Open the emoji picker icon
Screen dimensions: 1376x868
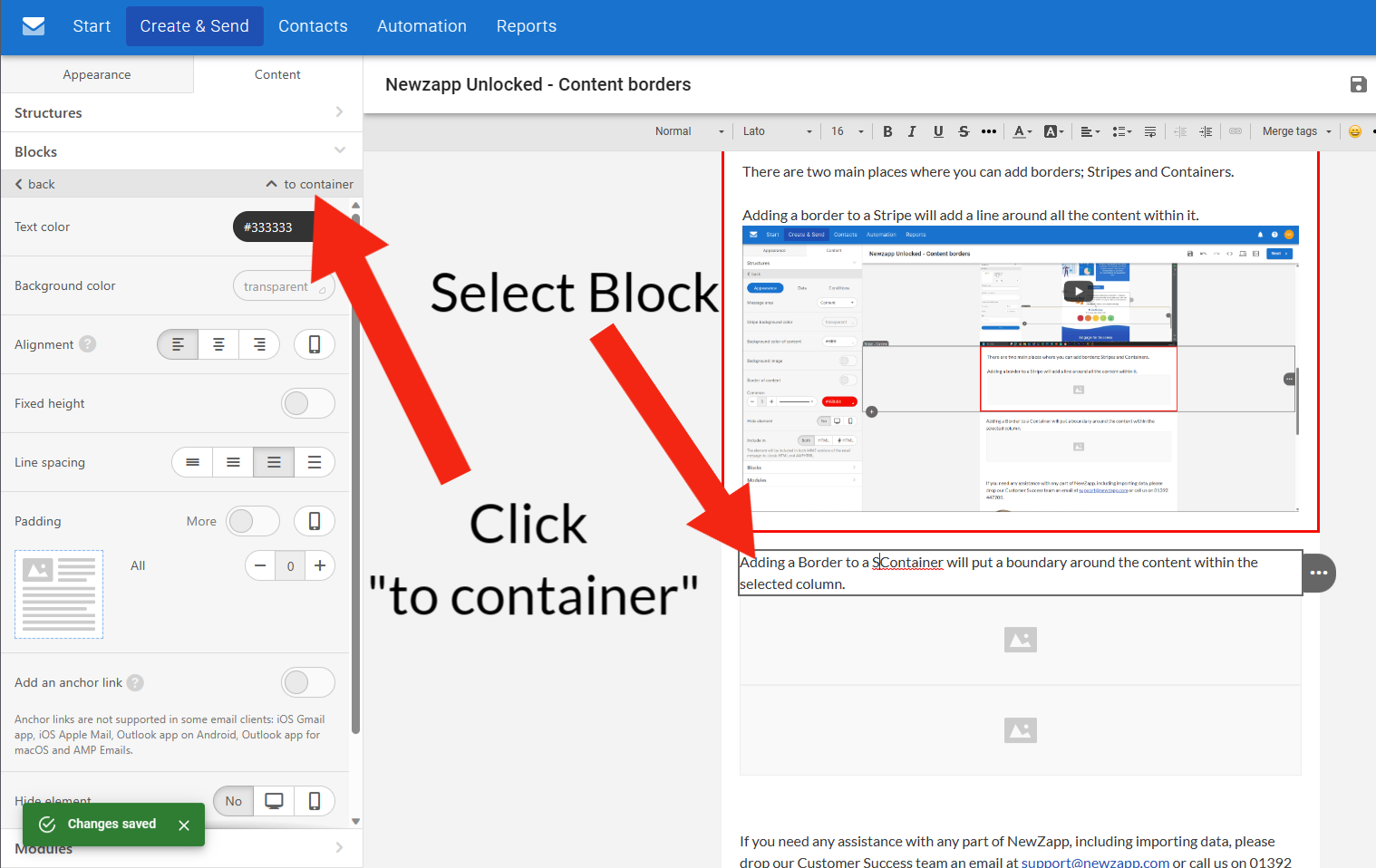click(1354, 131)
